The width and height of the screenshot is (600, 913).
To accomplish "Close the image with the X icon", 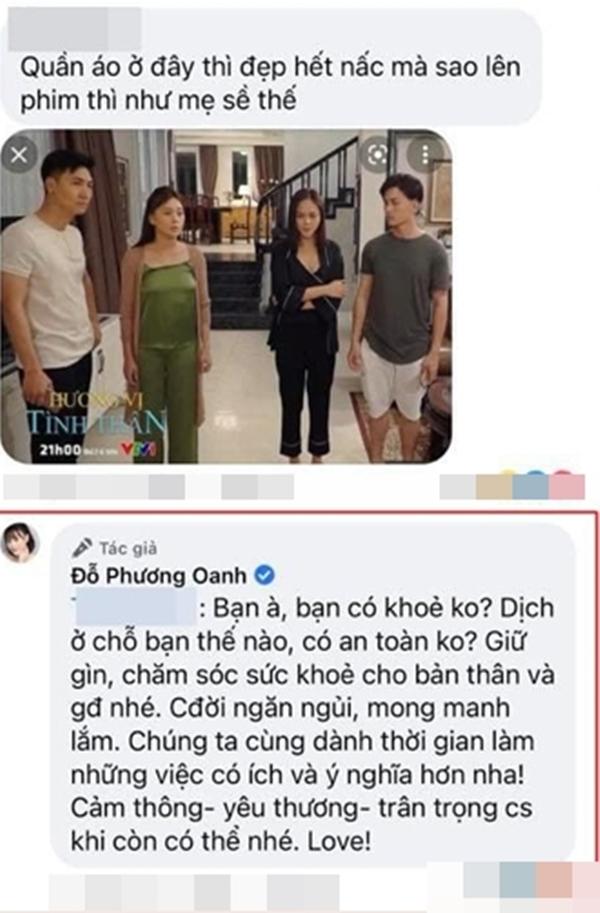I will 19,155.
